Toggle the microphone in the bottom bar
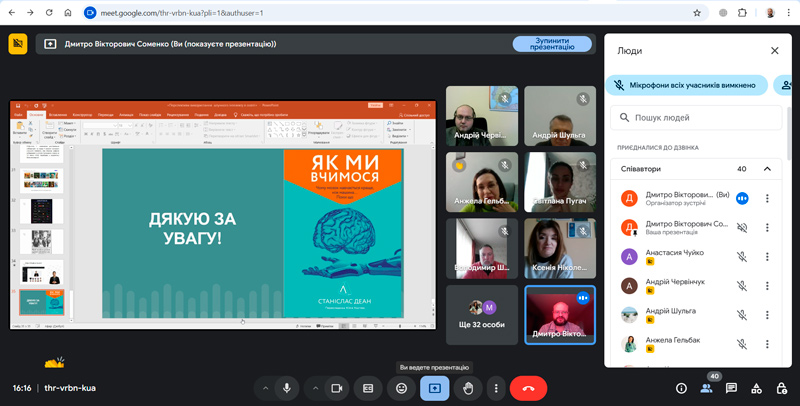 [287, 388]
